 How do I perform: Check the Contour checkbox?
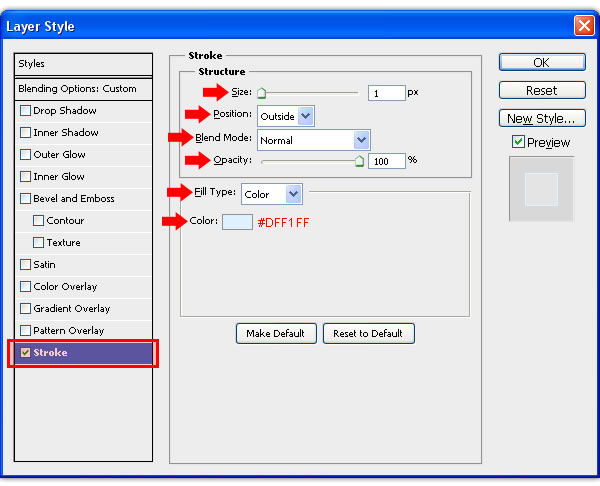click(x=38, y=221)
